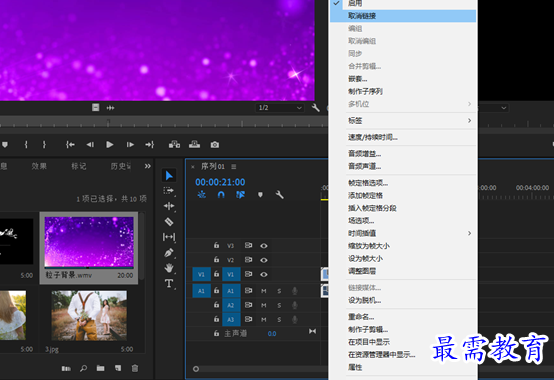The width and height of the screenshot is (554, 380).
Task: Open timeline display settings wrench
Action: tap(279, 195)
